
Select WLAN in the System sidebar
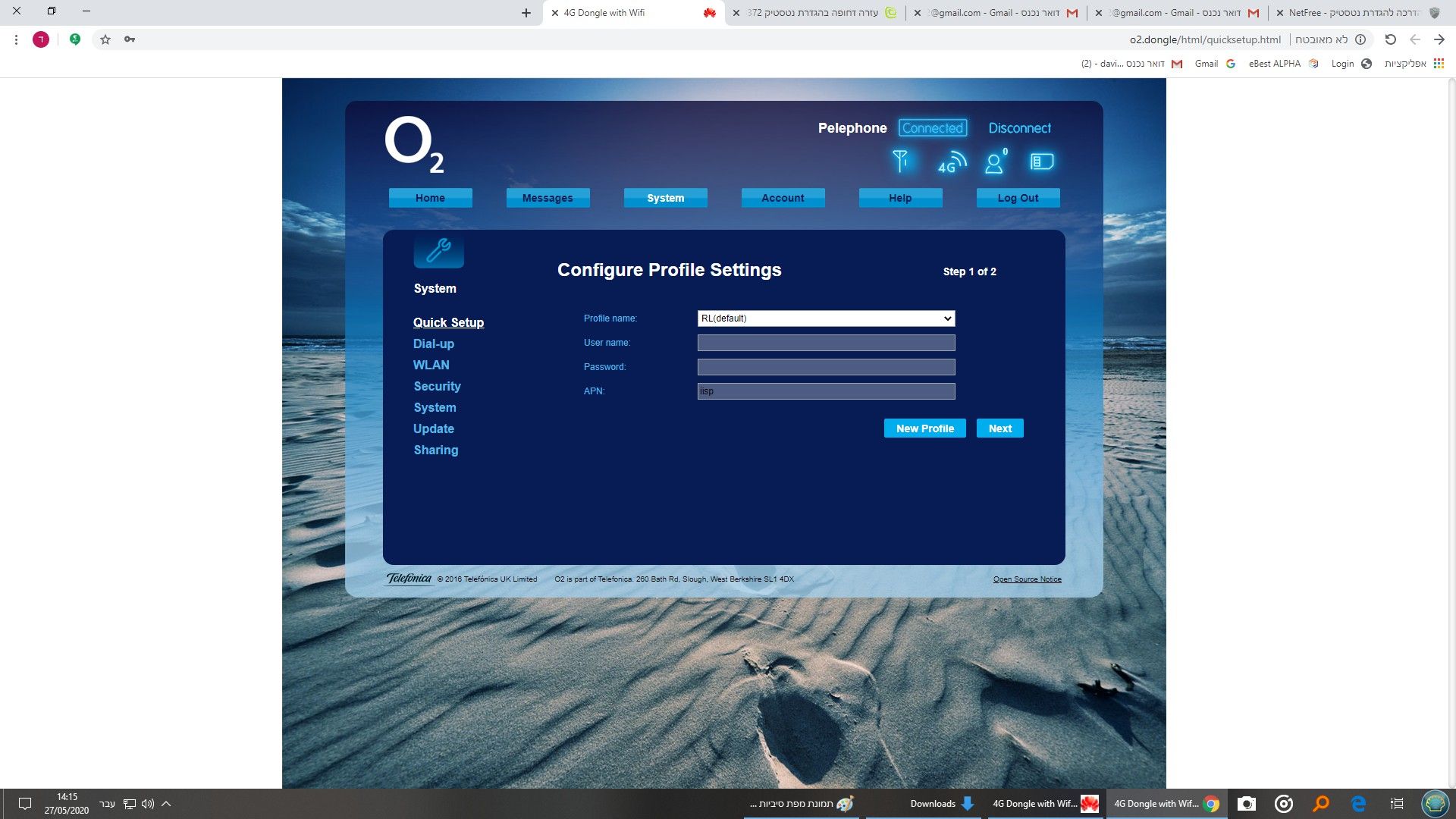coord(431,365)
